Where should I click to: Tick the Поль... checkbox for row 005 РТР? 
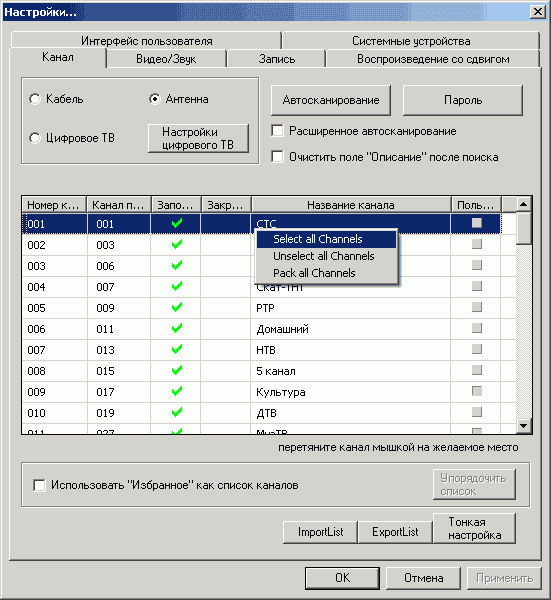pyautogui.click(x=477, y=307)
